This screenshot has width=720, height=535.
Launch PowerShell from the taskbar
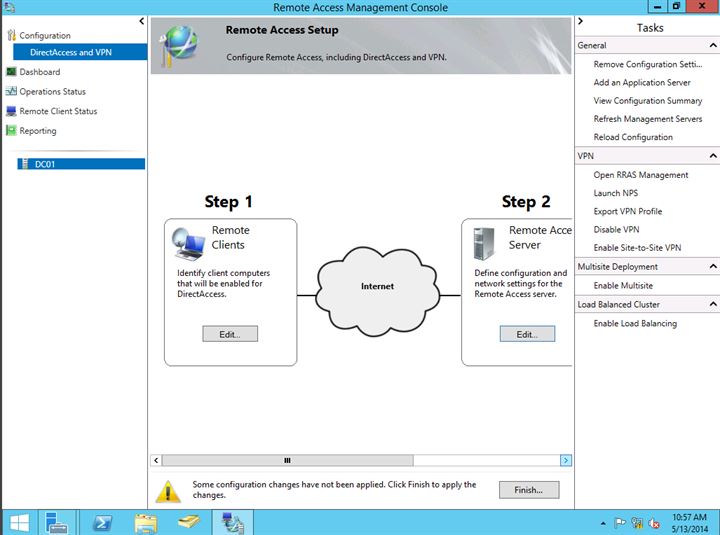point(101,521)
